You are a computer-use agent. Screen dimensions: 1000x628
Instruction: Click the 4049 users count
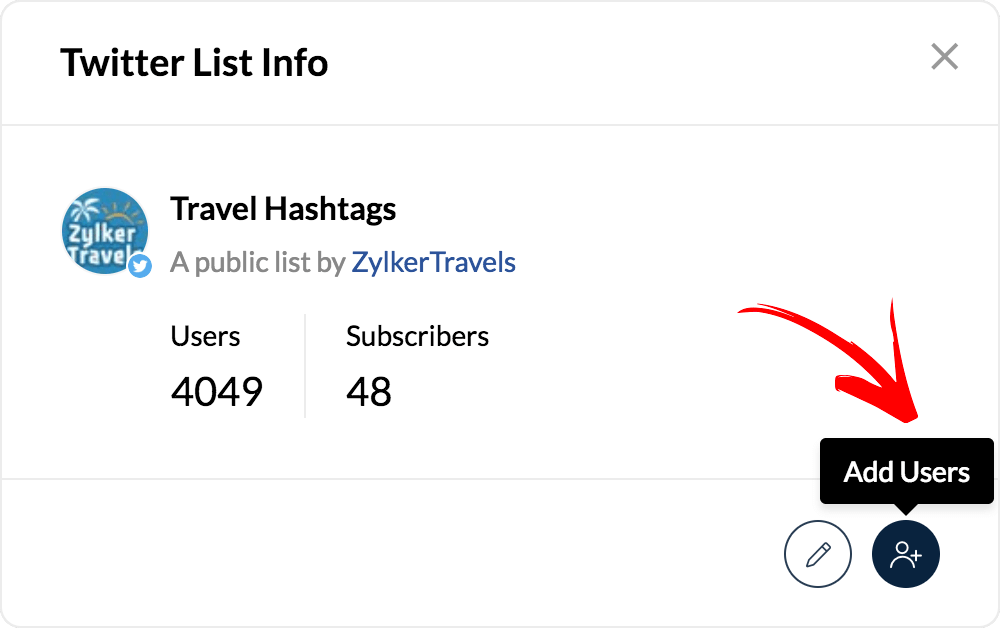pyautogui.click(x=217, y=391)
